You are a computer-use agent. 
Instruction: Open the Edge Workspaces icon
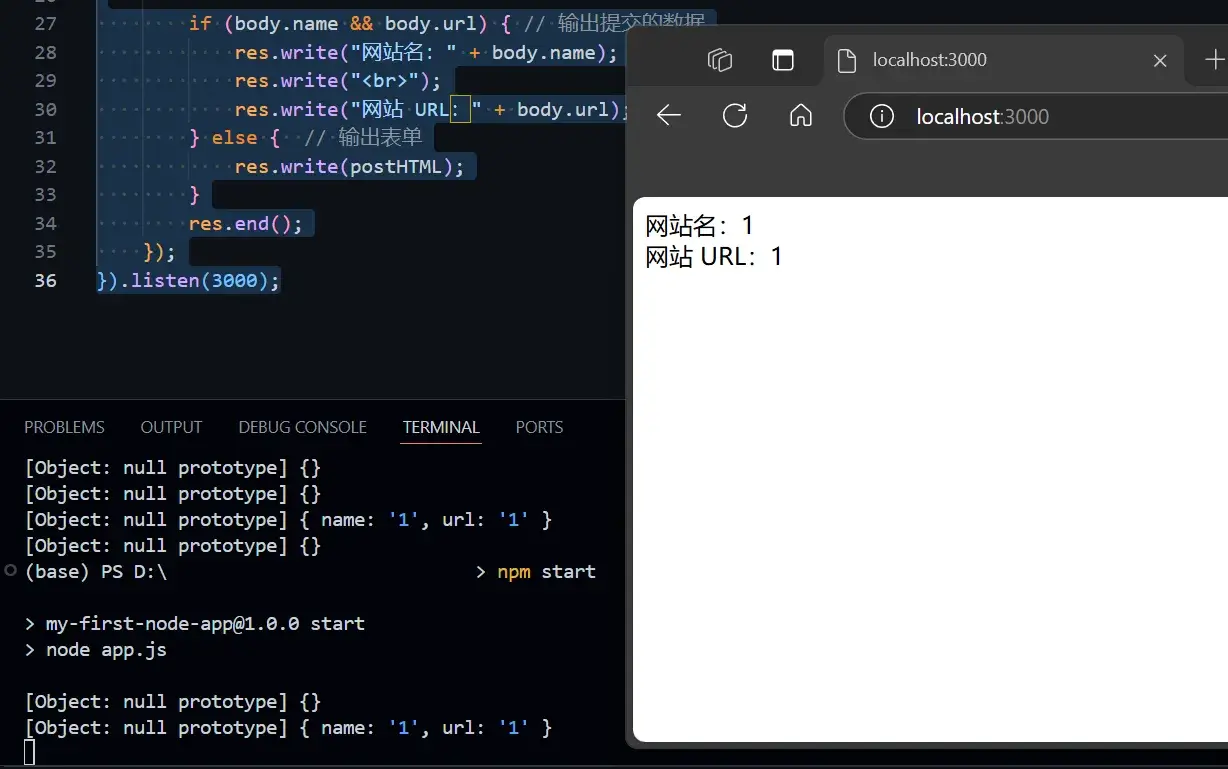[x=719, y=60]
